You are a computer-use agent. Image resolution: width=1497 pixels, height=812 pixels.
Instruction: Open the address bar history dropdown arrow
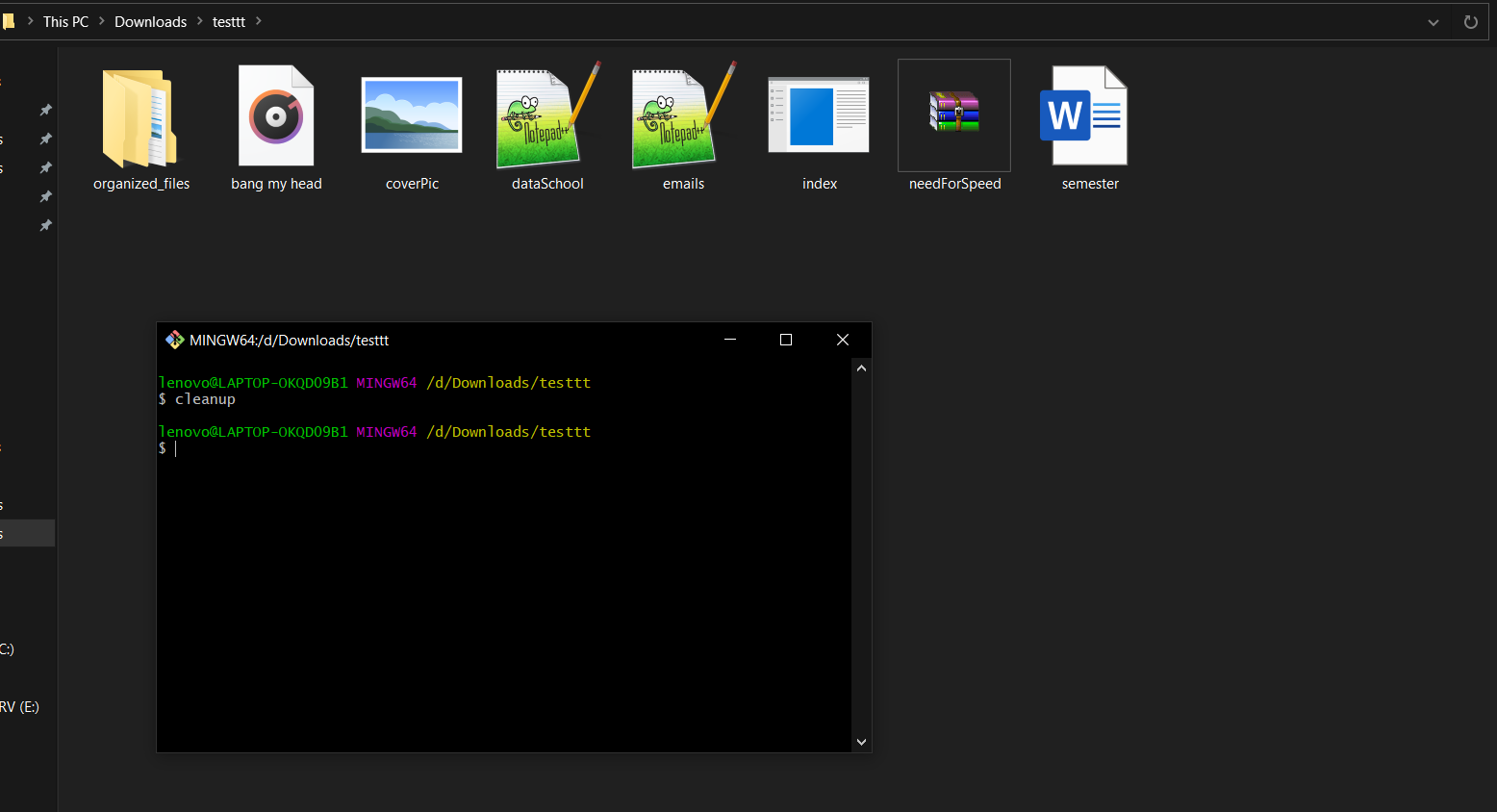(1434, 22)
